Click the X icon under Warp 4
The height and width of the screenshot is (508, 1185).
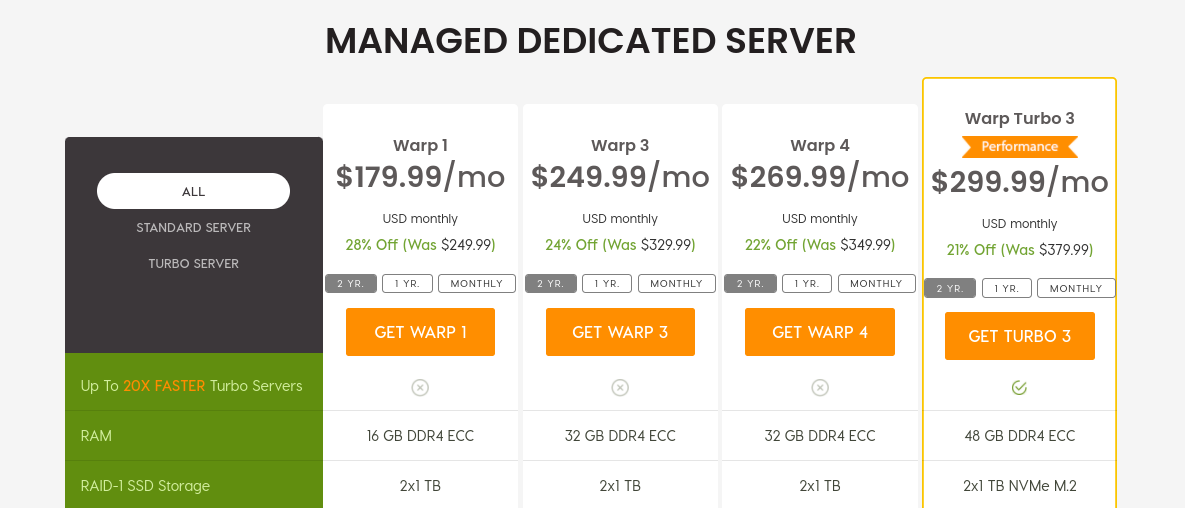(x=820, y=387)
